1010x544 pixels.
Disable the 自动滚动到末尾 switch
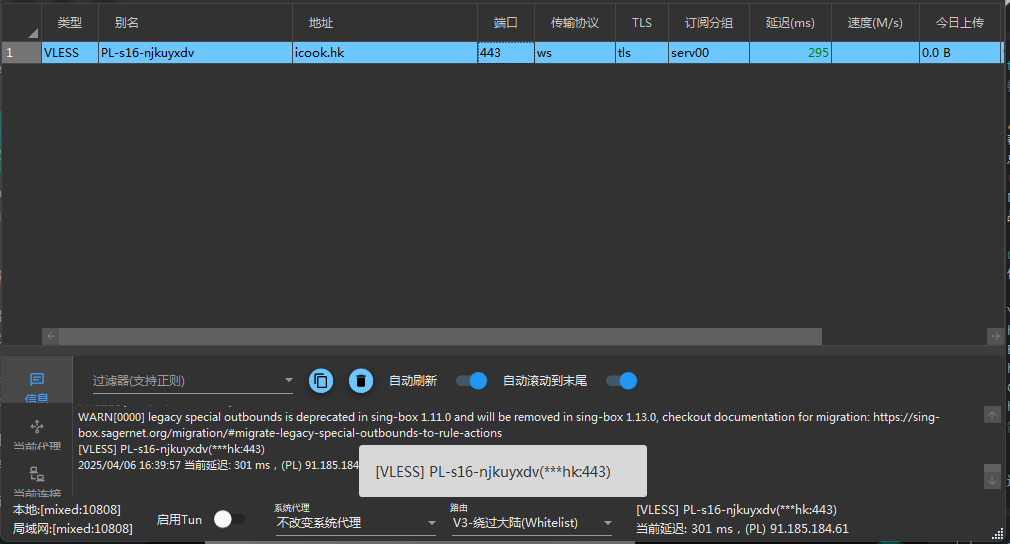coord(621,380)
